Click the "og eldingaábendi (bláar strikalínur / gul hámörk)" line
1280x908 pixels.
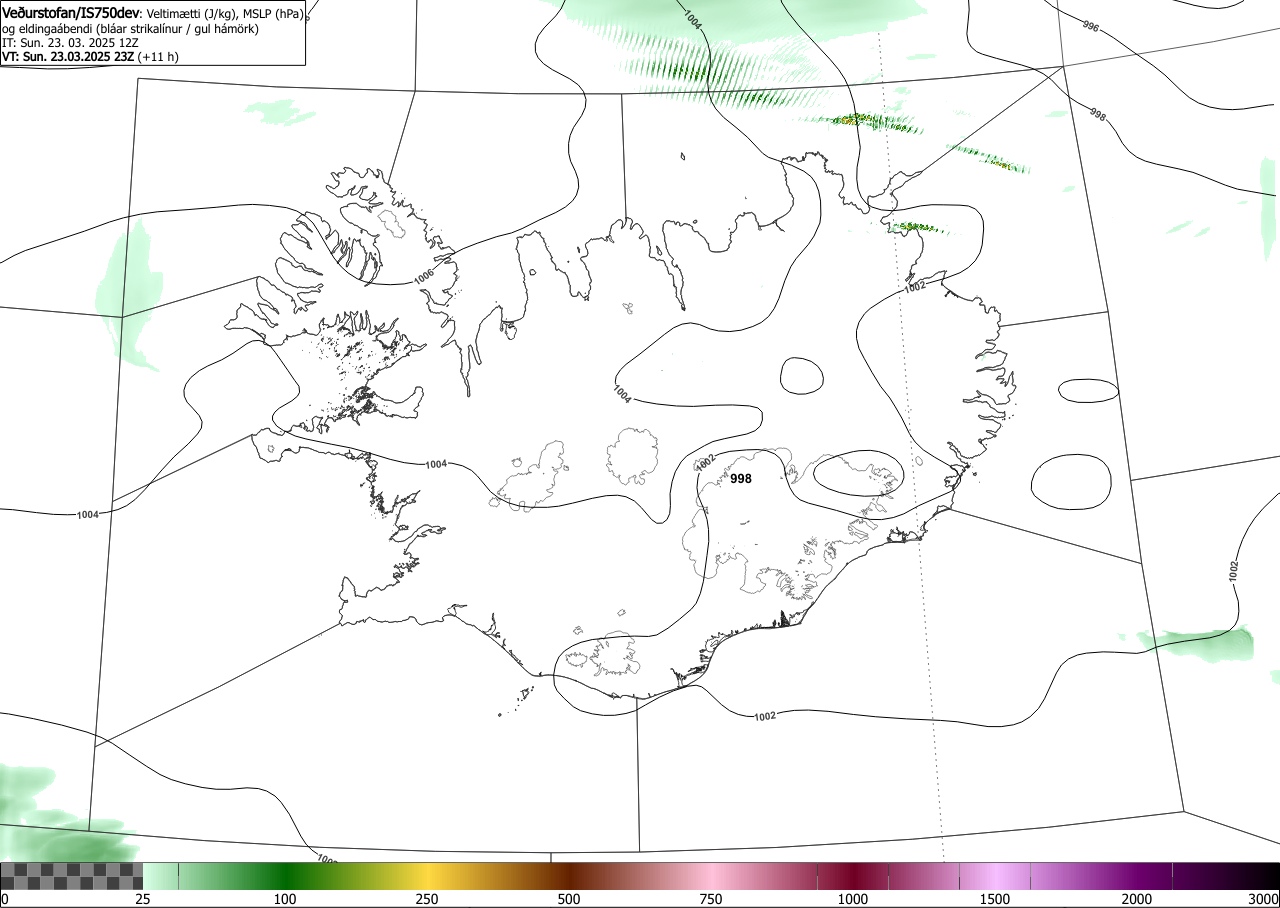coord(130,29)
